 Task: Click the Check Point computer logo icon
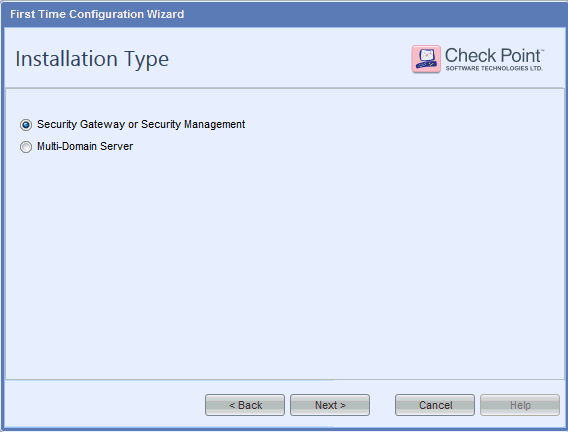[x=426, y=59]
